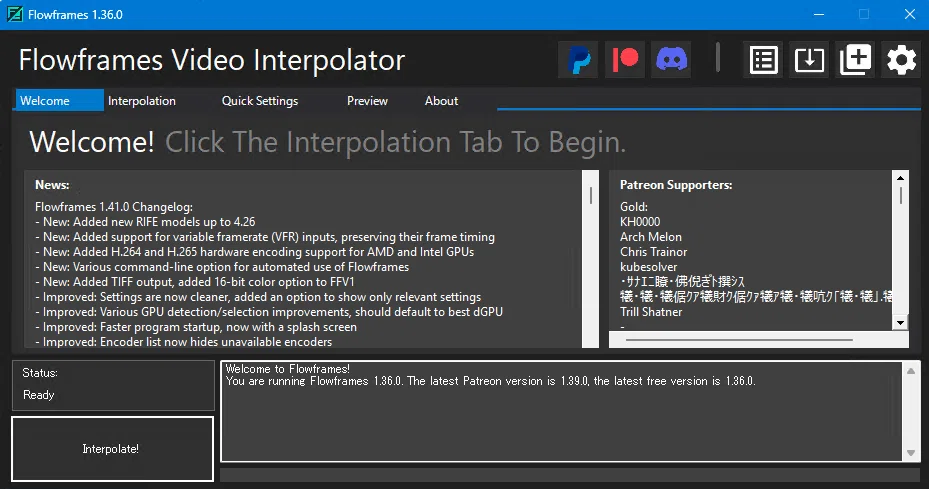The image size is (929, 489).
Task: Click the variable framerate (VFR) news line
Action: tap(265, 237)
